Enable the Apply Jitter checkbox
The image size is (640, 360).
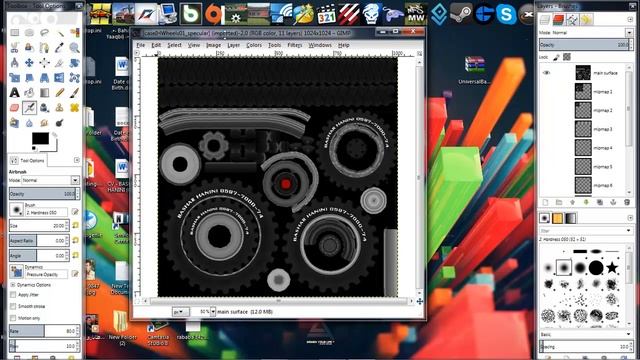[x=13, y=295]
